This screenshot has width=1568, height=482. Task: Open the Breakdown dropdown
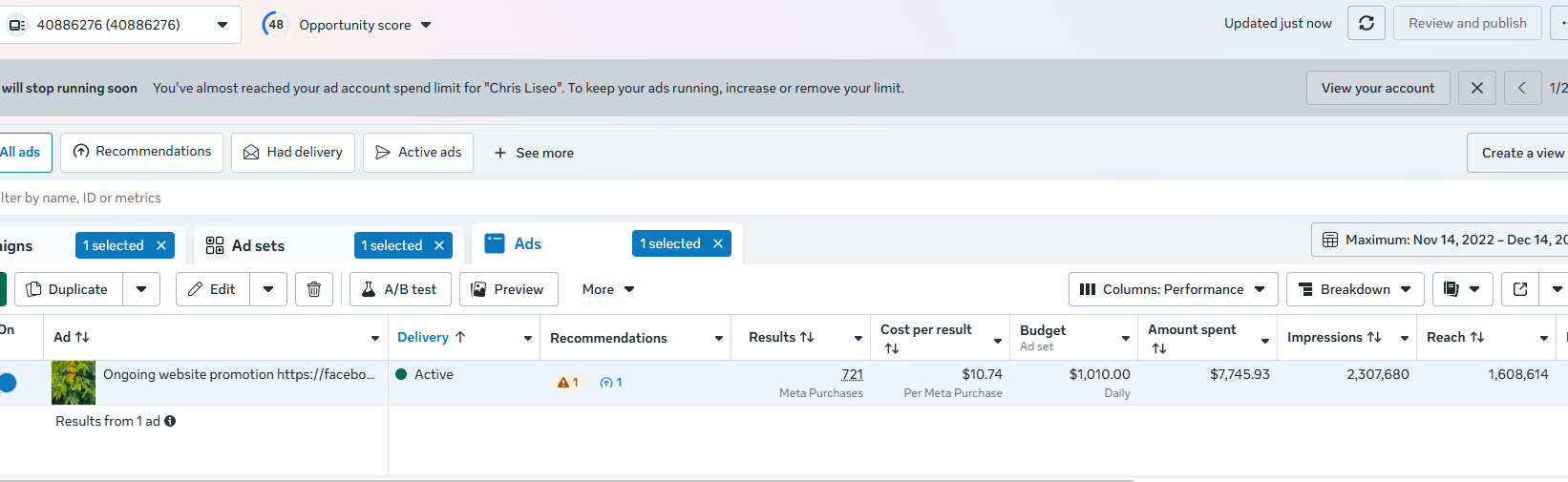pos(1355,289)
